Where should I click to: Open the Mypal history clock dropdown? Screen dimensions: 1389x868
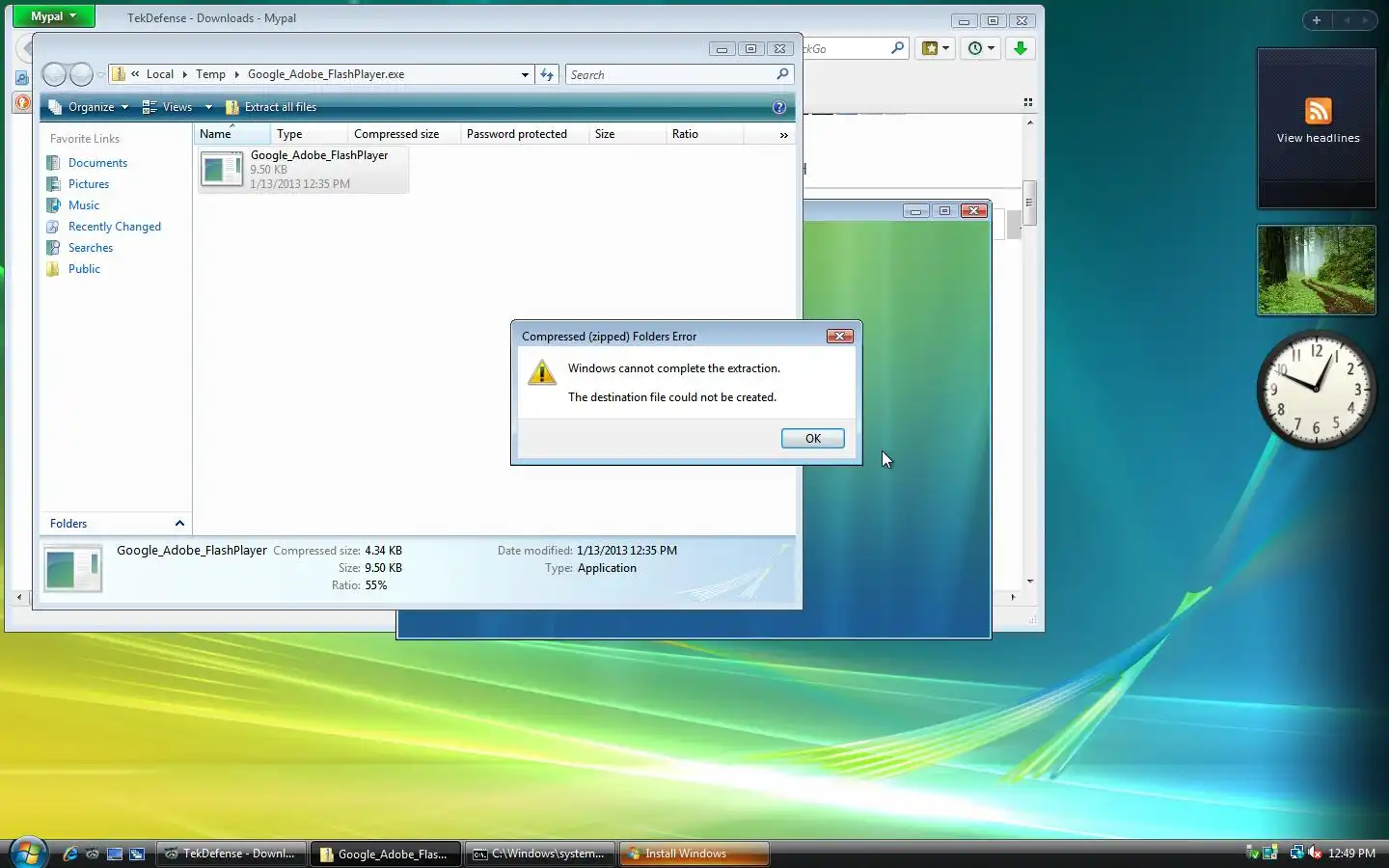981,48
